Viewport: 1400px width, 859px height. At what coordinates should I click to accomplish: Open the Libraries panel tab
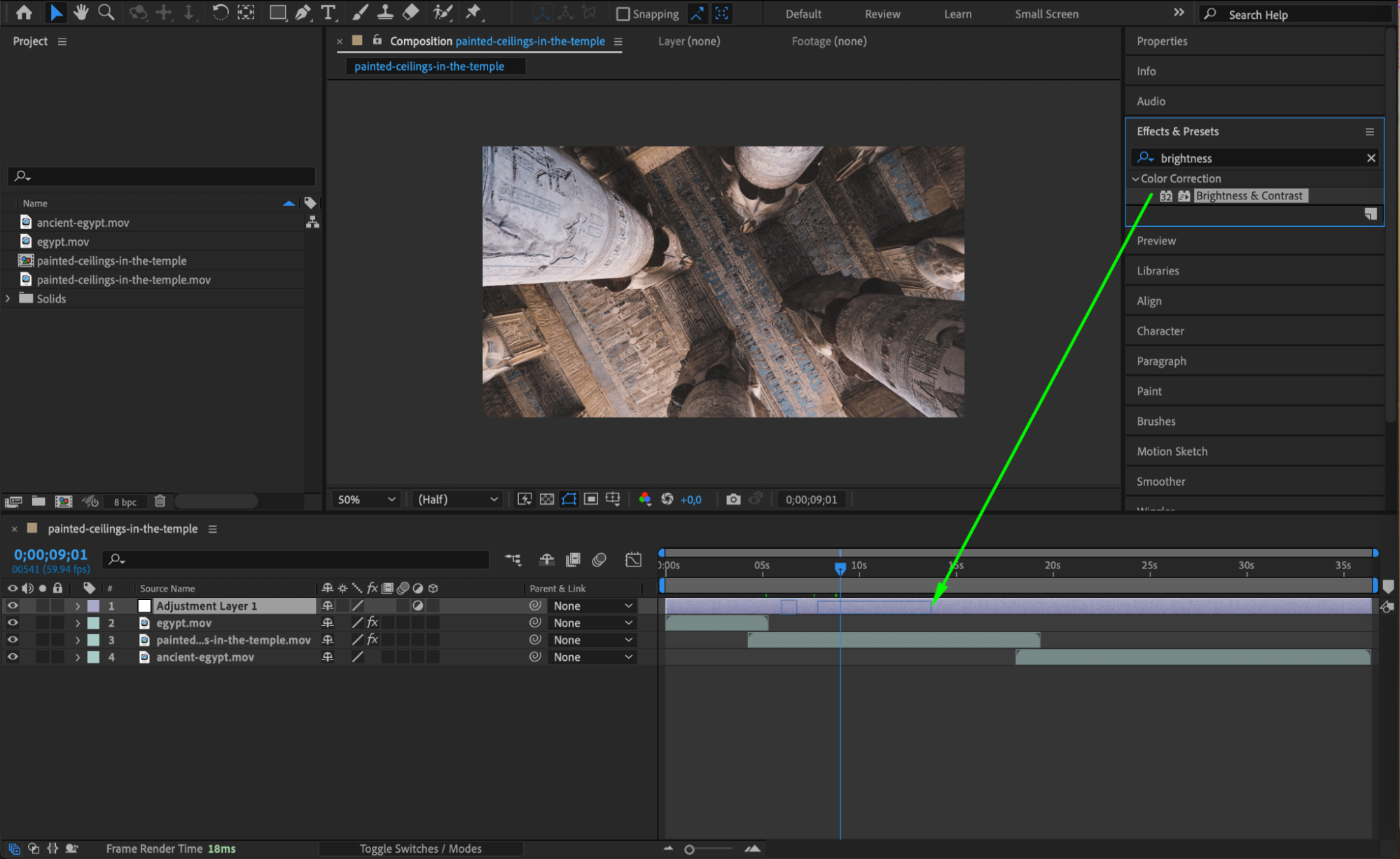point(1158,271)
